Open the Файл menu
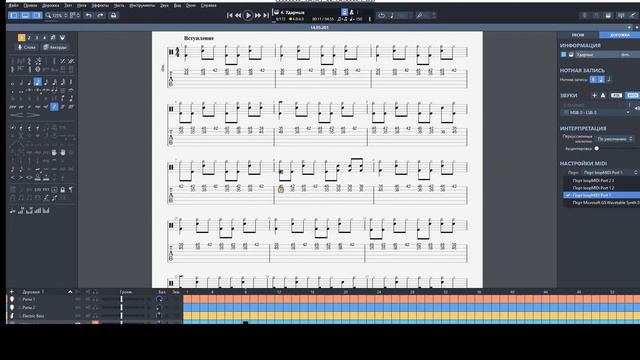Viewport: 640px width, 360px height. (x=13, y=5)
